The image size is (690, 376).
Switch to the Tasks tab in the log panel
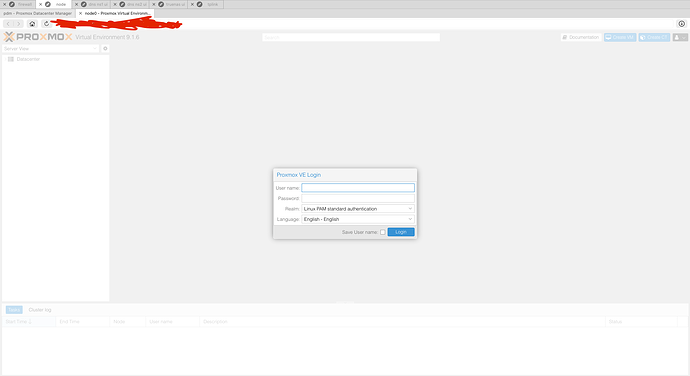14,310
